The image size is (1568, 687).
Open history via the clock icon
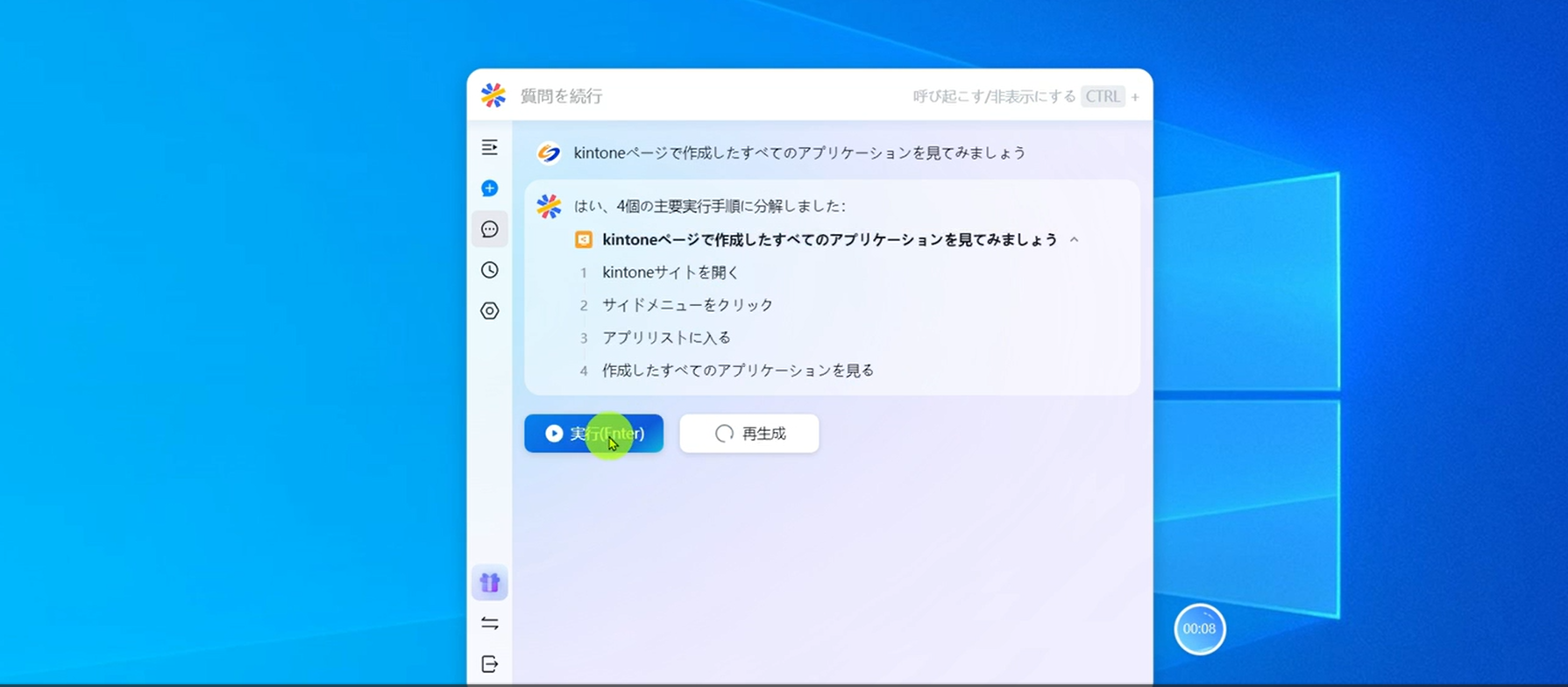tap(490, 270)
